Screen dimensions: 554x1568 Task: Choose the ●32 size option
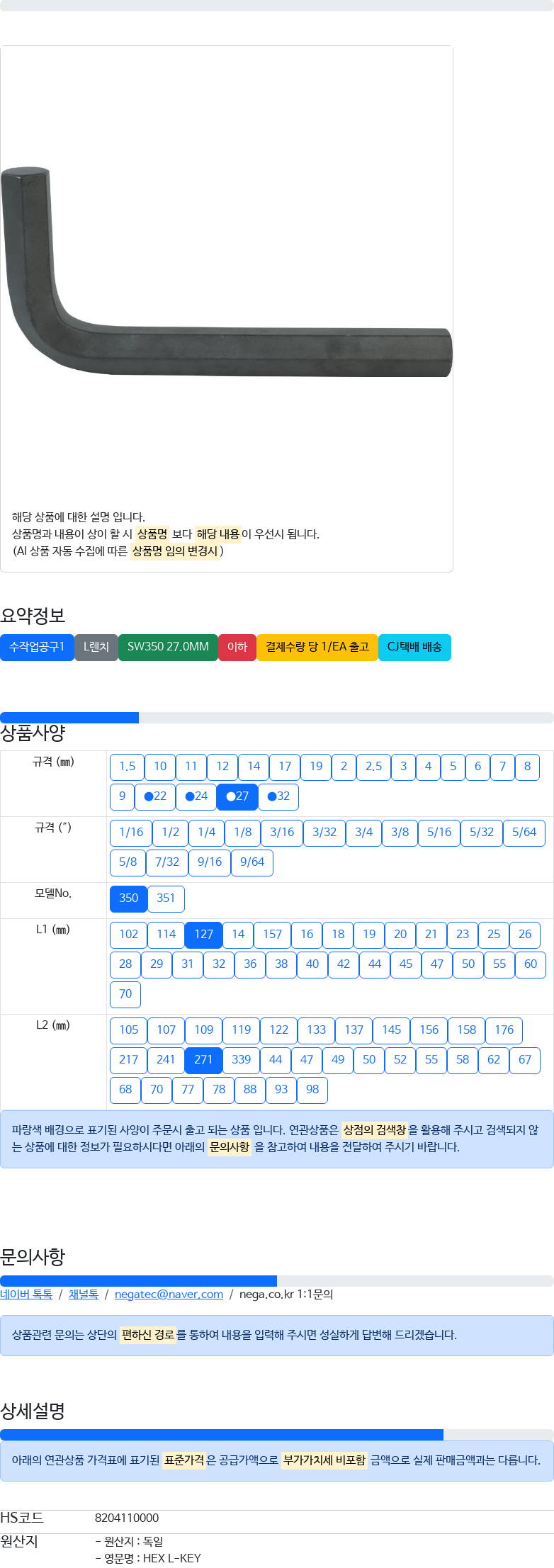[278, 796]
